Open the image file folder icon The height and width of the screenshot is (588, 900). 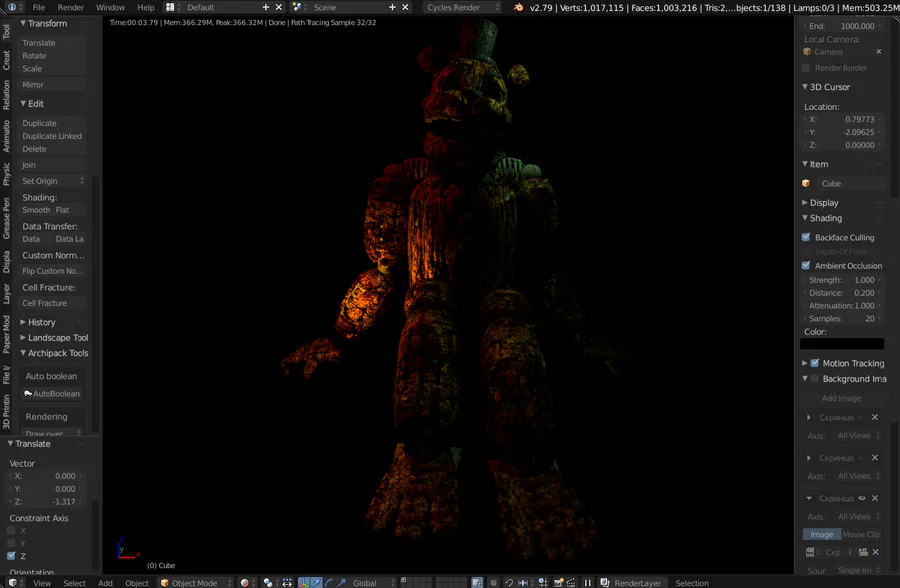coord(863,552)
